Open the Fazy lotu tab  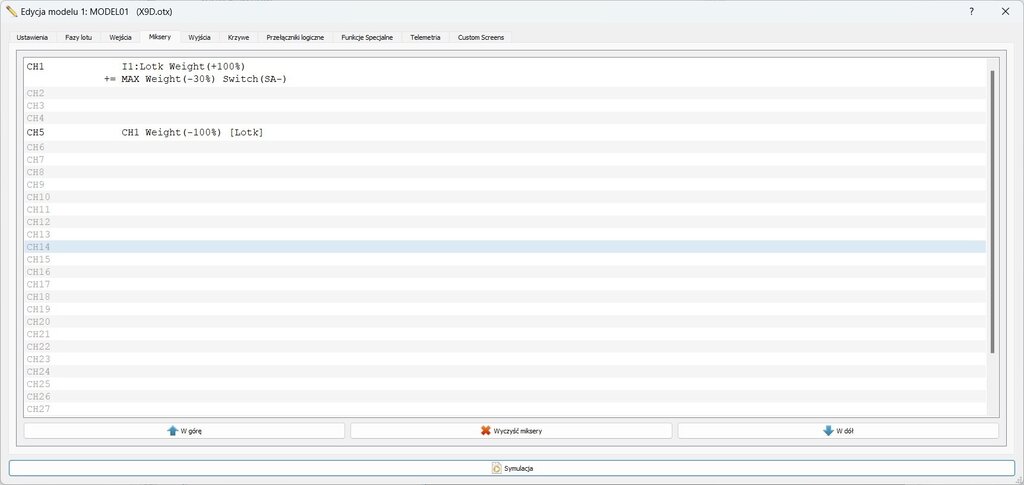click(x=78, y=37)
